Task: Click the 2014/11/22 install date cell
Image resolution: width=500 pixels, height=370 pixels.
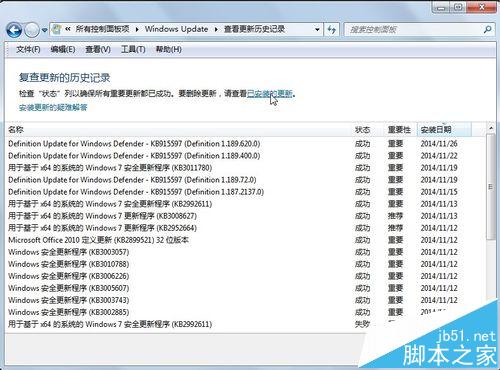Action: click(x=439, y=156)
